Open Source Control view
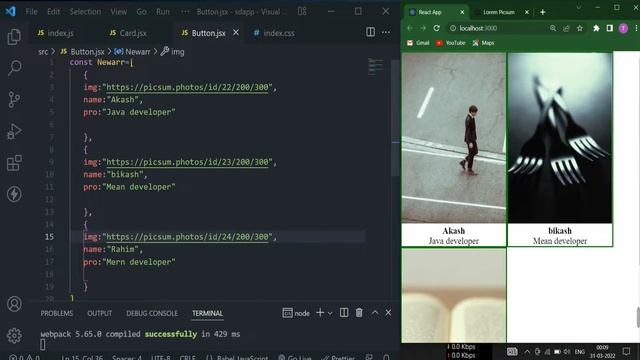 14,99
